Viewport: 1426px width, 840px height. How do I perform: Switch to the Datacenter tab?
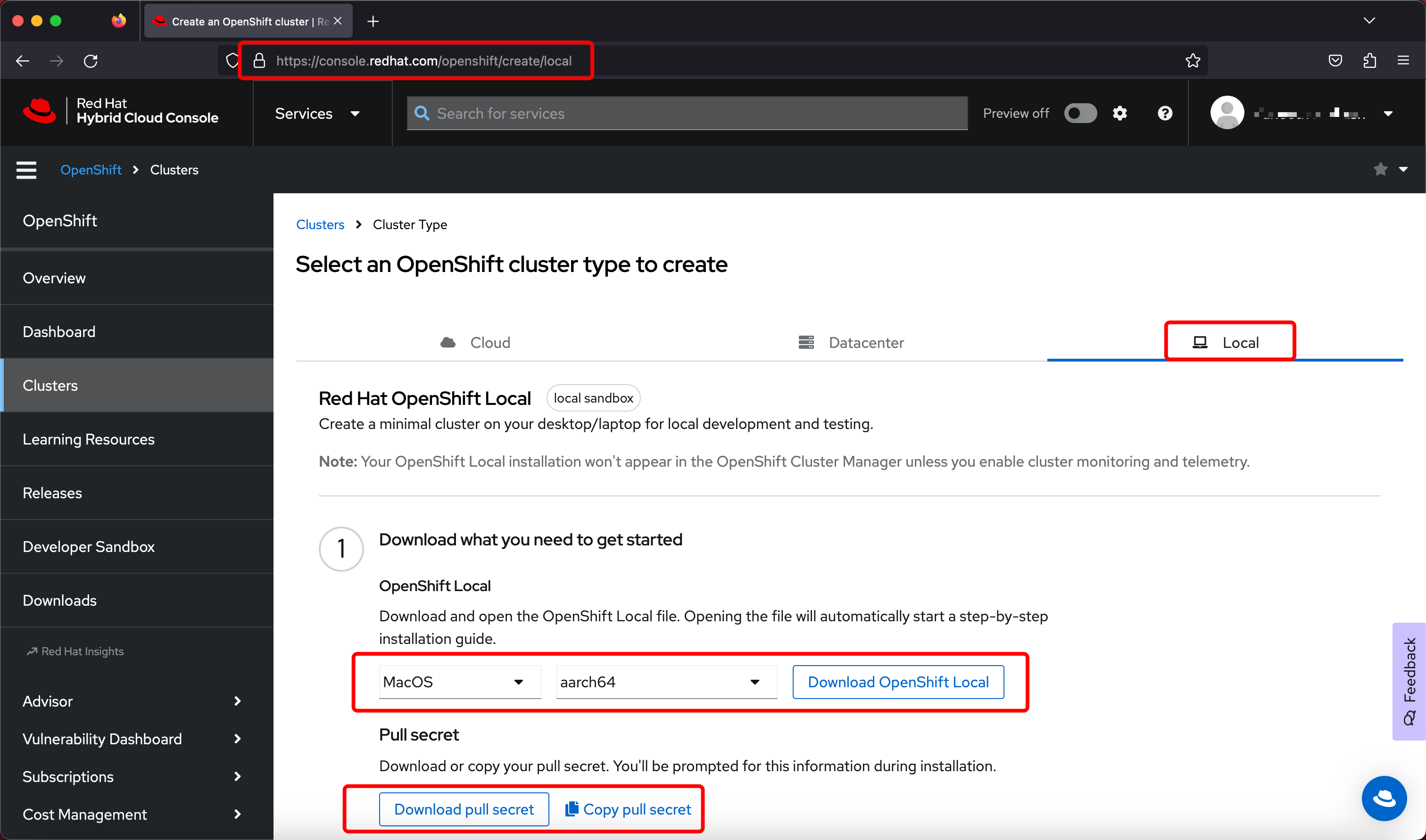click(x=851, y=342)
